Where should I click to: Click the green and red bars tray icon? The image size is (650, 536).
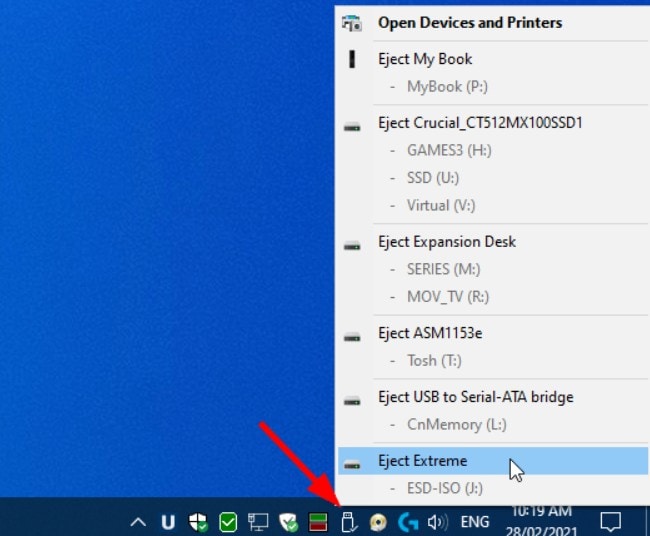click(x=318, y=522)
